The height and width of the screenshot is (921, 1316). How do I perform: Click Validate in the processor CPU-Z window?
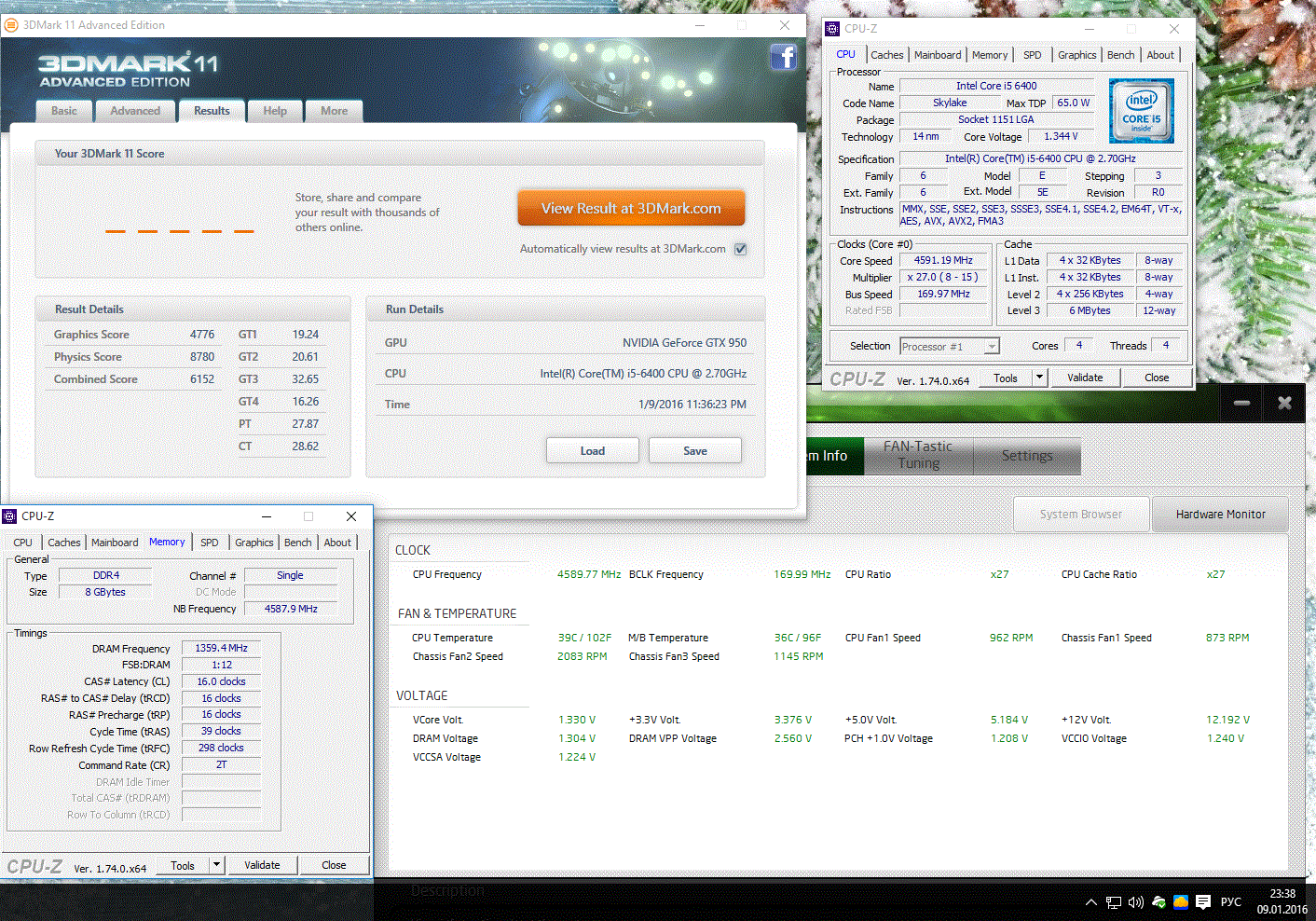point(1085,378)
